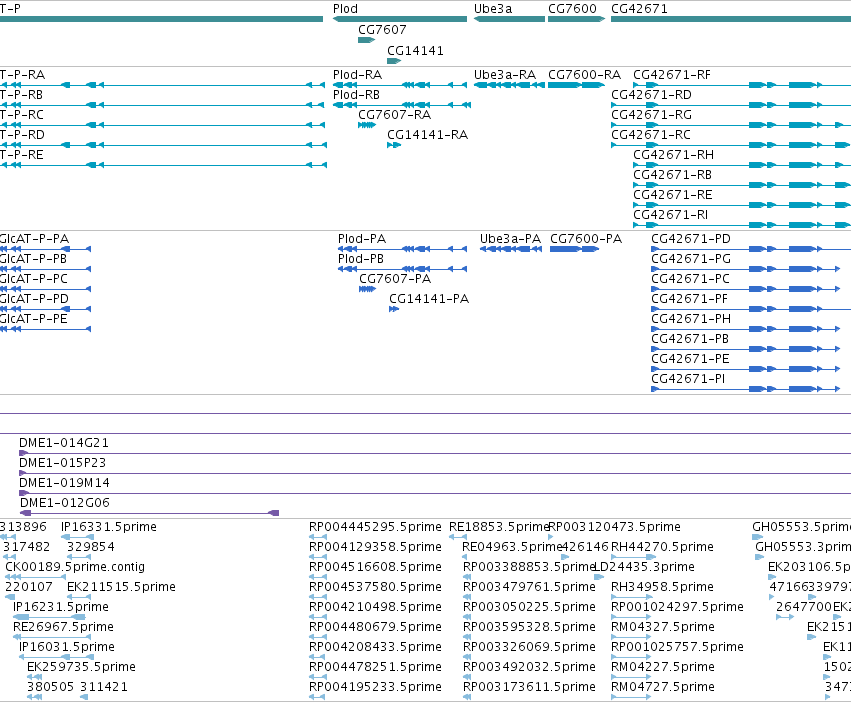Select the Ube3a gene label

(x=493, y=9)
